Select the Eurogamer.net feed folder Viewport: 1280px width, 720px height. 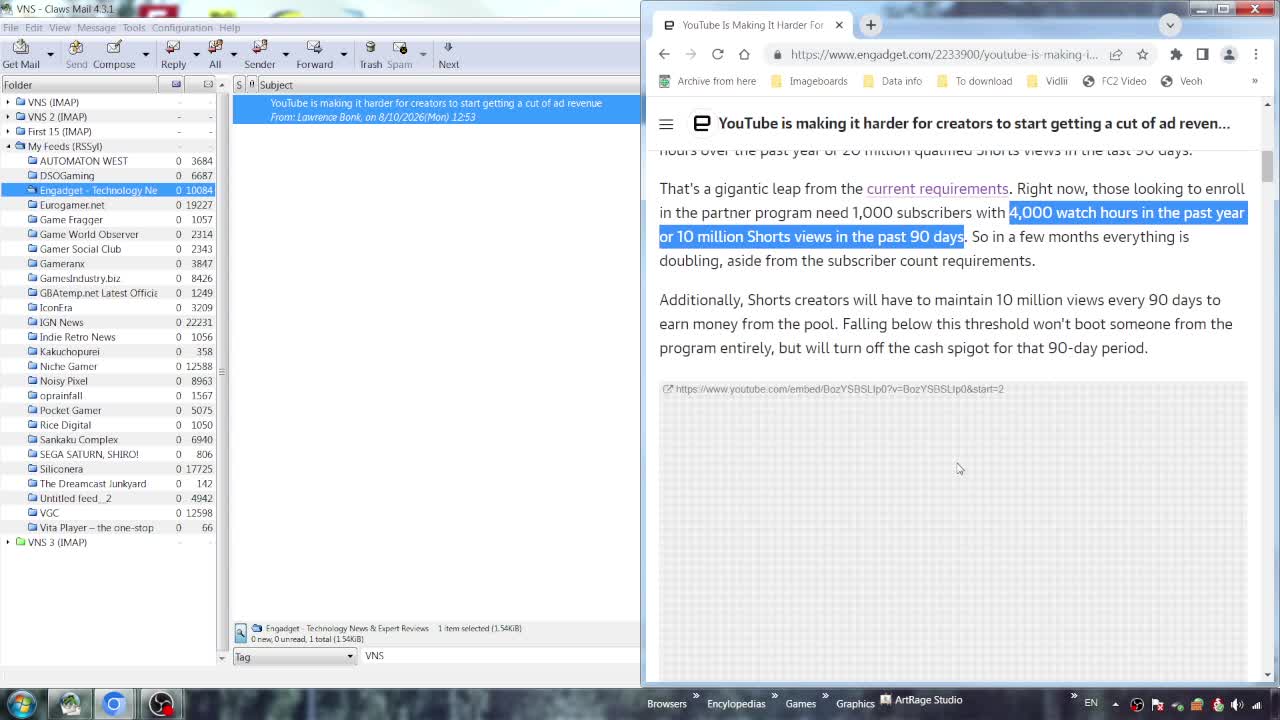[x=72, y=205]
